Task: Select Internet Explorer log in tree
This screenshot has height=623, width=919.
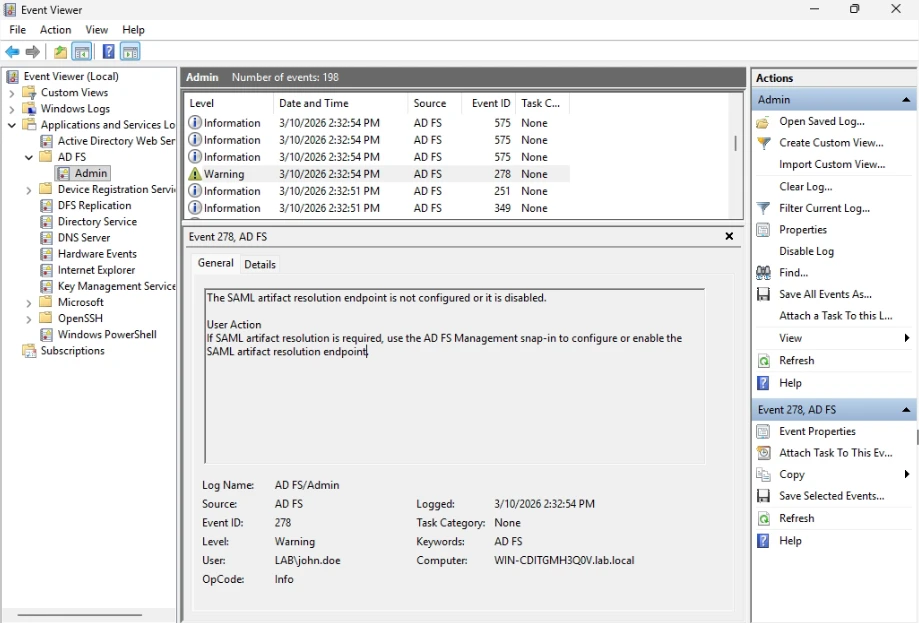Action: click(x=96, y=270)
